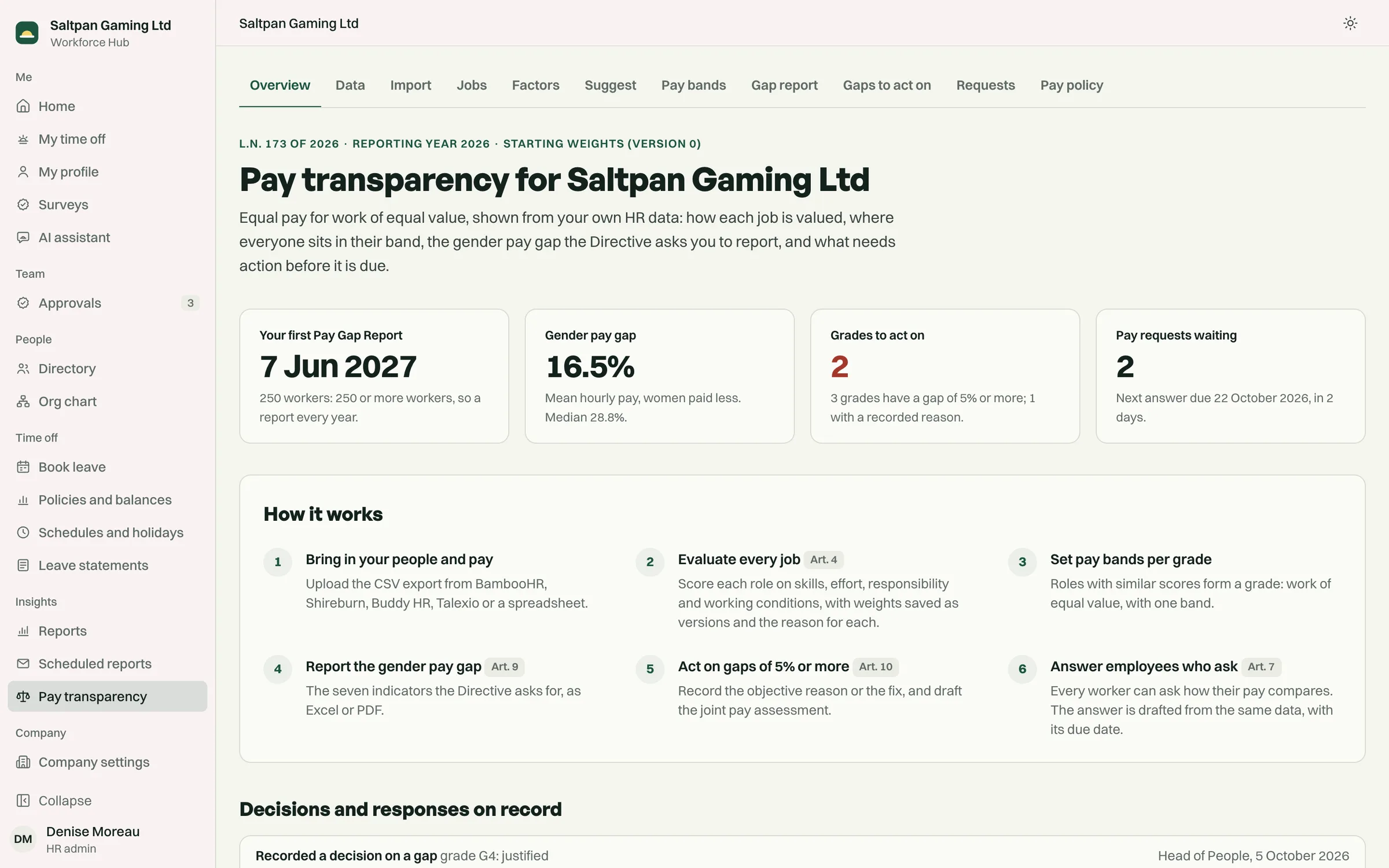
Task: Select the Overview tab
Action: pyautogui.click(x=280, y=86)
